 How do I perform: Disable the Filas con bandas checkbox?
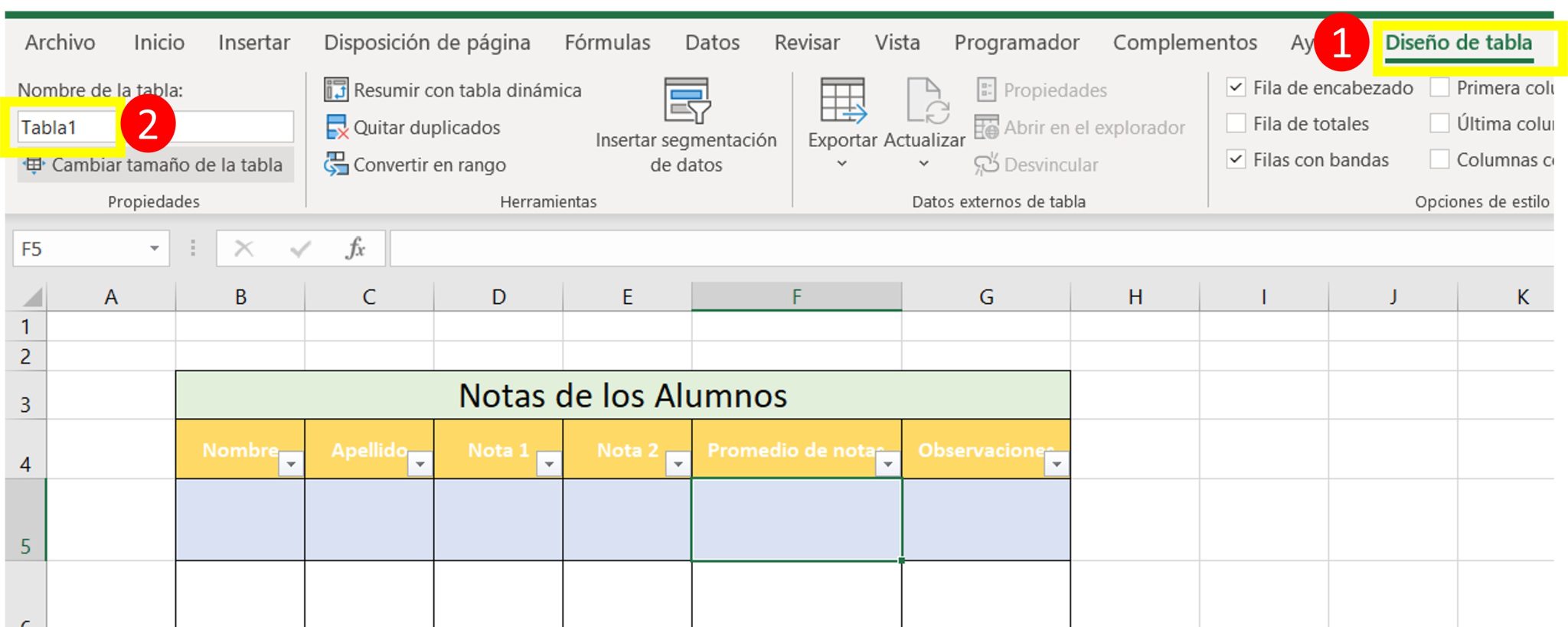(1236, 159)
